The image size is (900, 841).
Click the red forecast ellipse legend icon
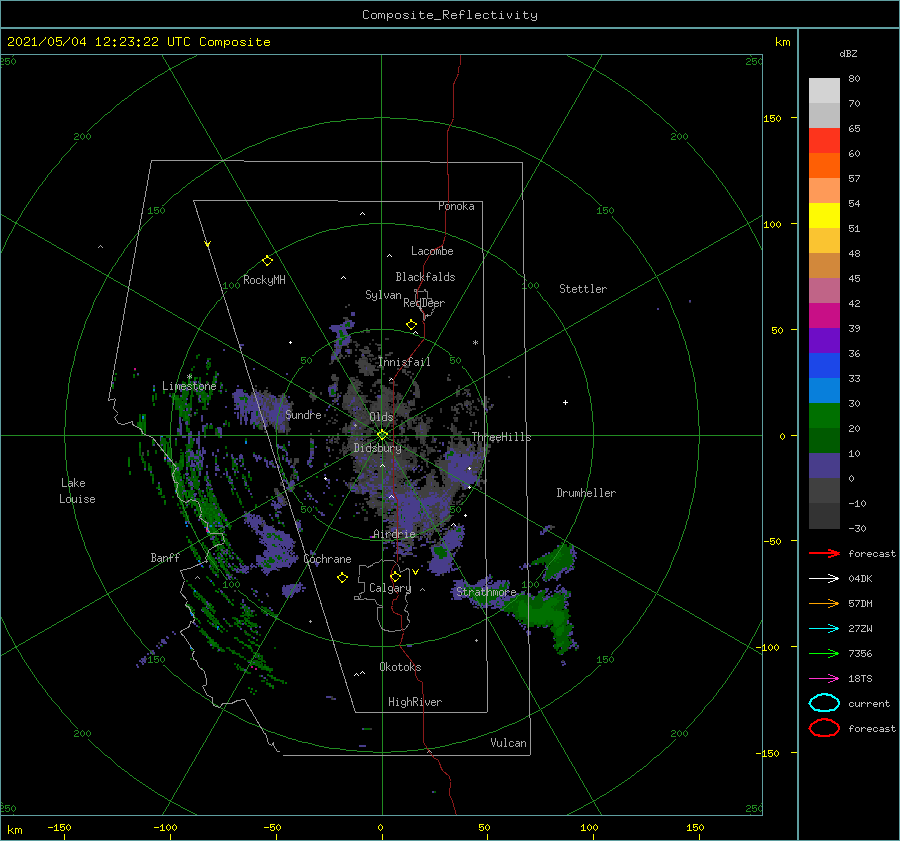(x=824, y=728)
